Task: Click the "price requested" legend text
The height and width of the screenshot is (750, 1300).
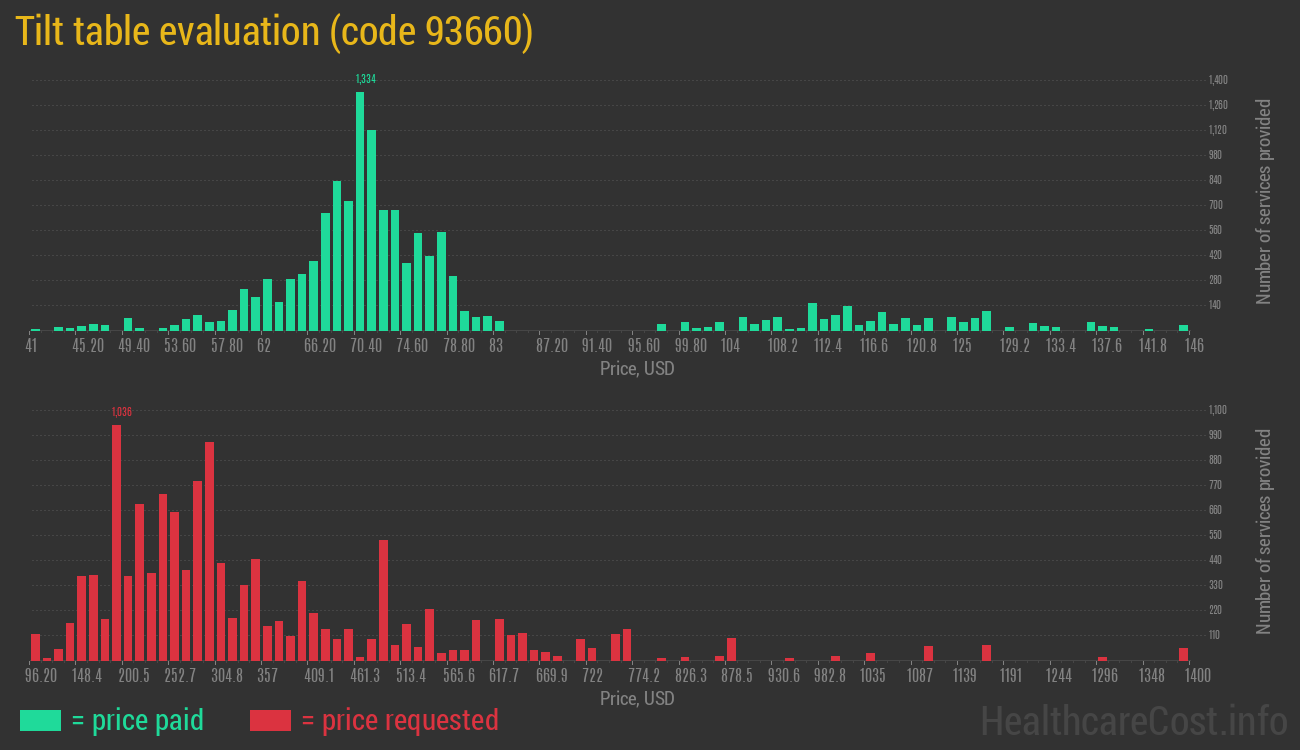Action: pos(399,720)
